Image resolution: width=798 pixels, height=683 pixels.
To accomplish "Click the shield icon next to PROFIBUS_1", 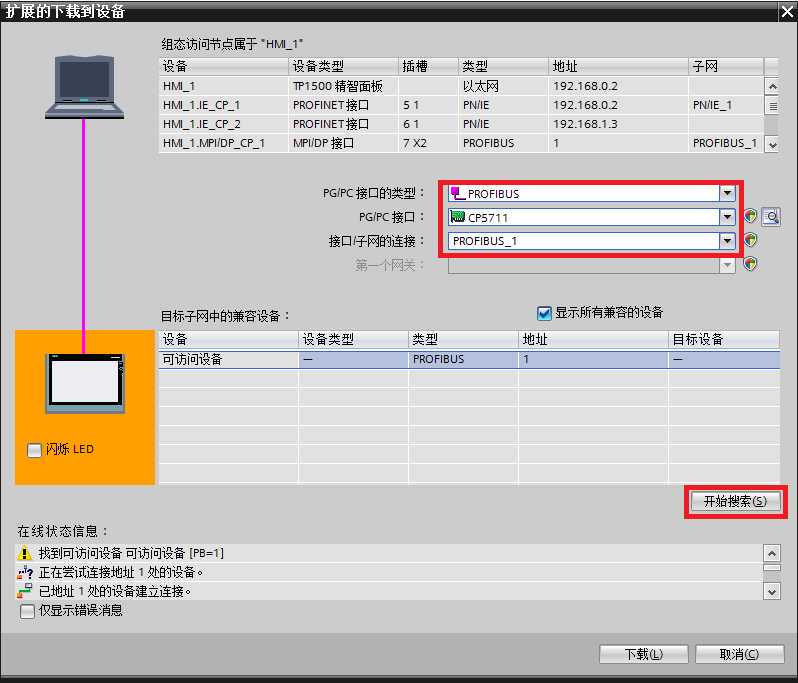I will [750, 241].
